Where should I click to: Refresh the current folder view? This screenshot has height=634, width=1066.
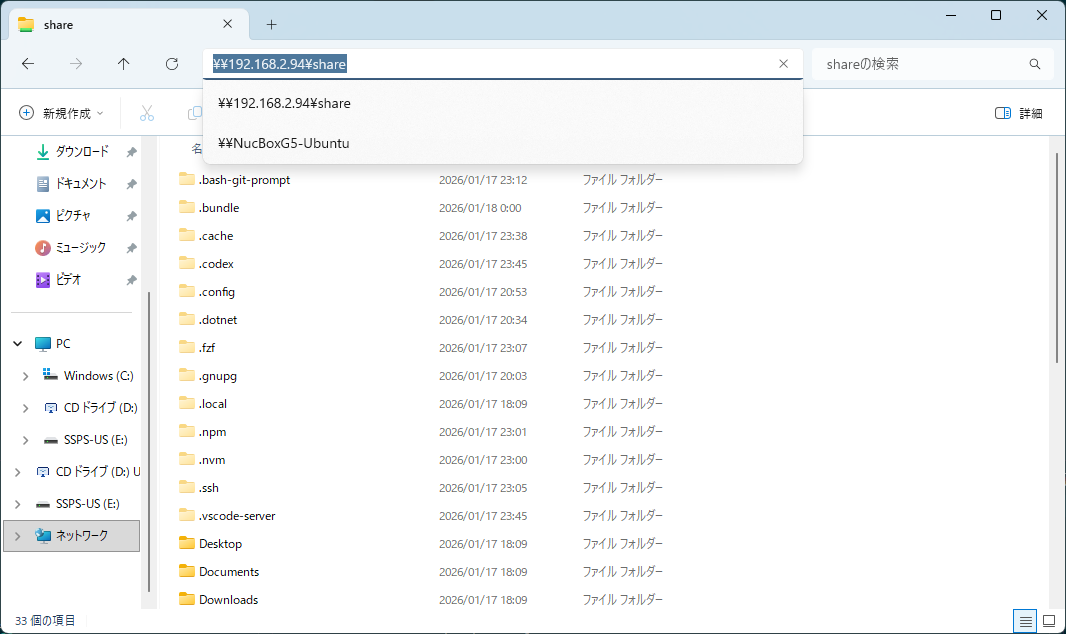point(171,63)
